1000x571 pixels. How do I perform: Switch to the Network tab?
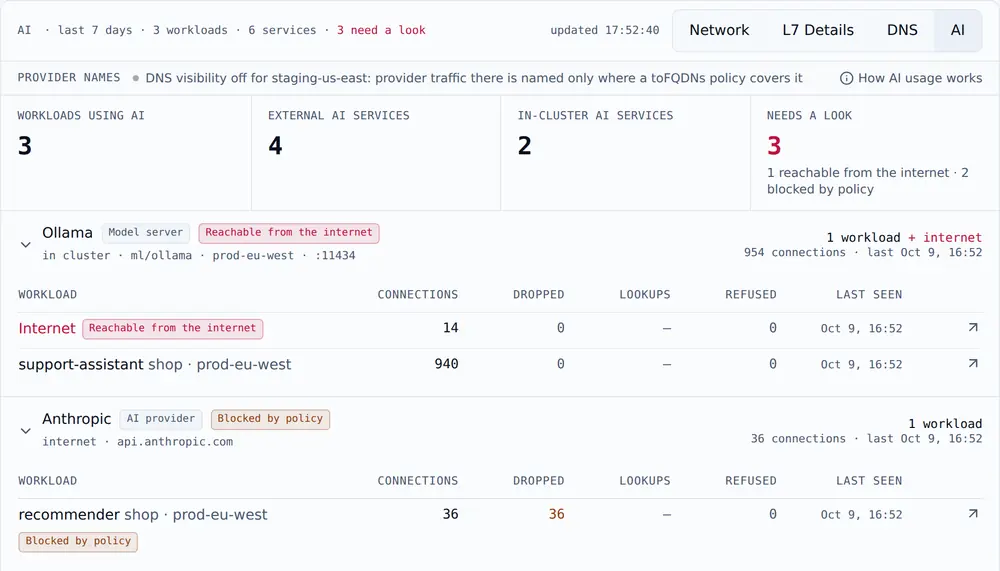coord(719,30)
